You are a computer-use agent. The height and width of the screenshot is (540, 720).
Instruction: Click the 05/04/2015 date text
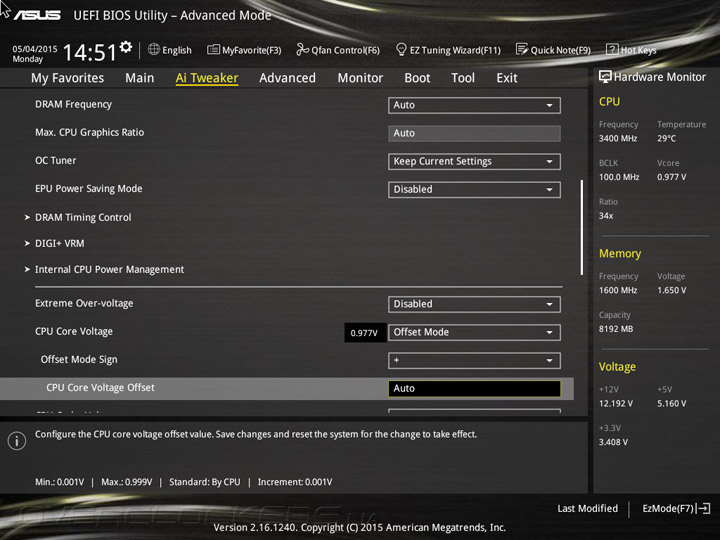point(35,49)
